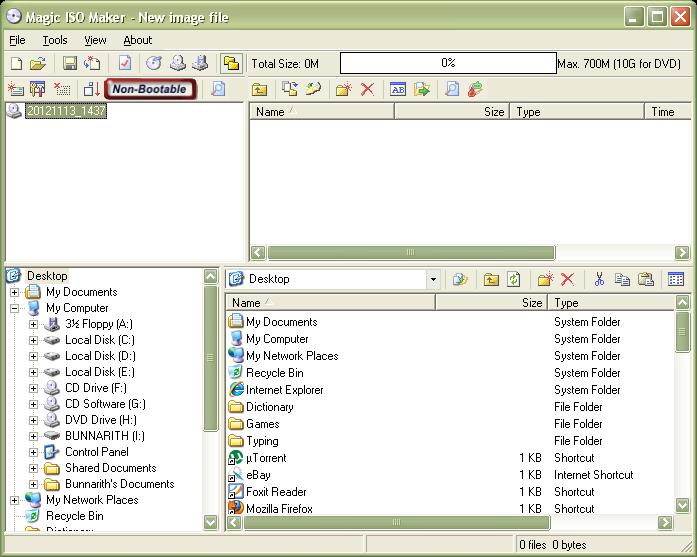Expand Local Disk (D:) node
Image resolution: width=697 pixels, height=557 pixels.
pyautogui.click(x=33, y=356)
